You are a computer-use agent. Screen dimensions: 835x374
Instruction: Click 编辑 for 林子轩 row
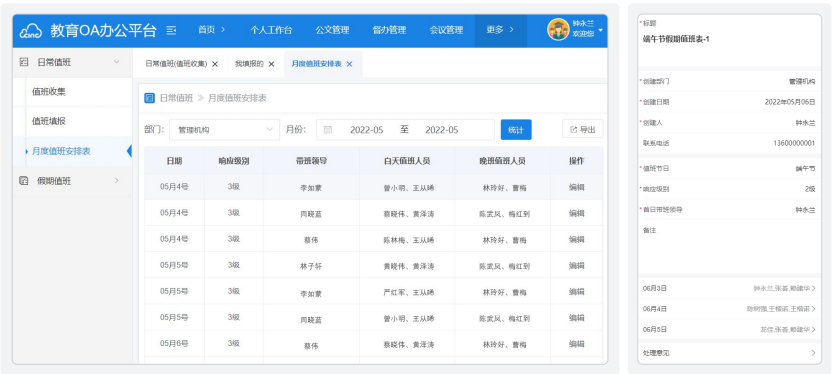coord(577,265)
